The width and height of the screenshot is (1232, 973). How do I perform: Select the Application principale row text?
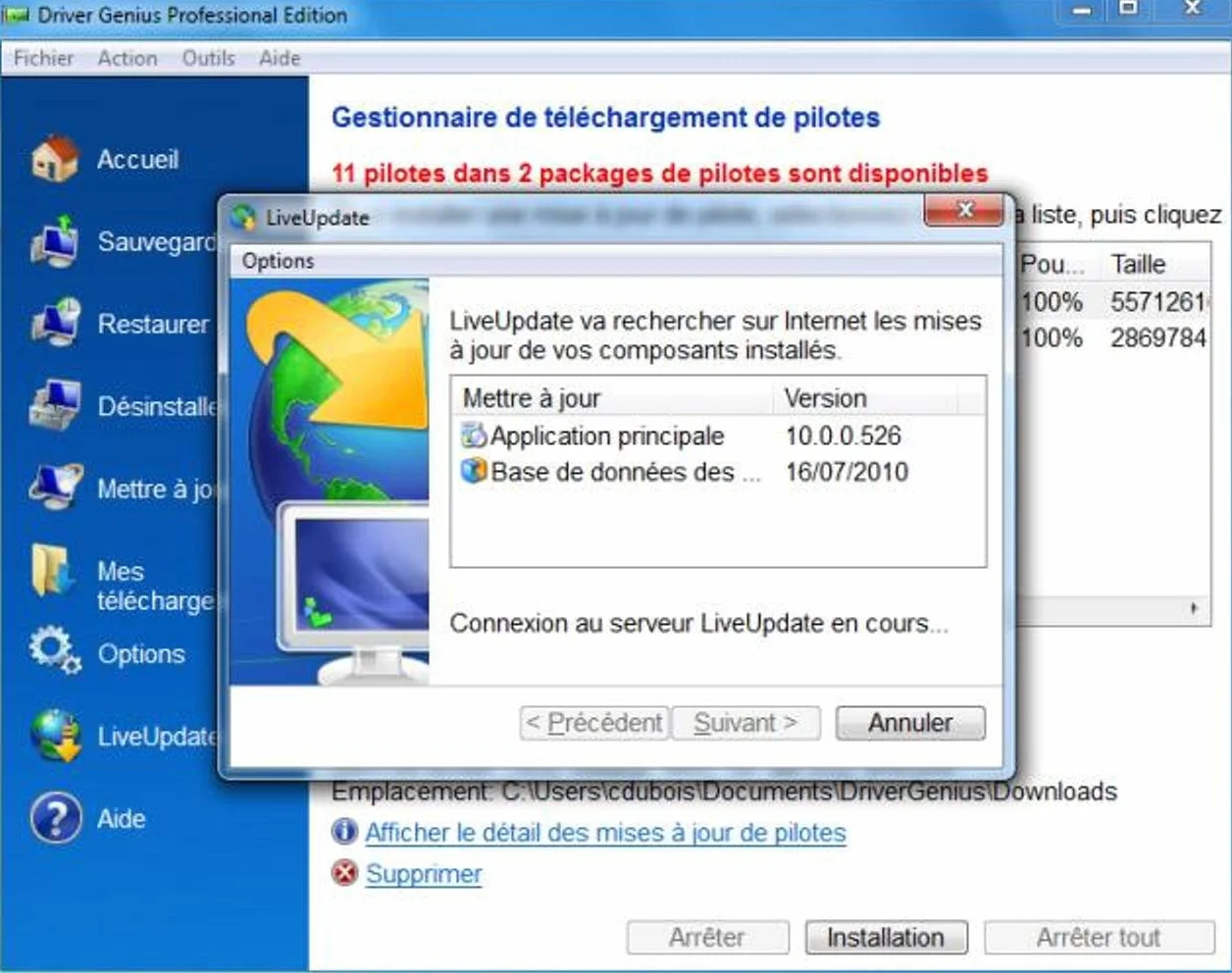[x=607, y=435]
